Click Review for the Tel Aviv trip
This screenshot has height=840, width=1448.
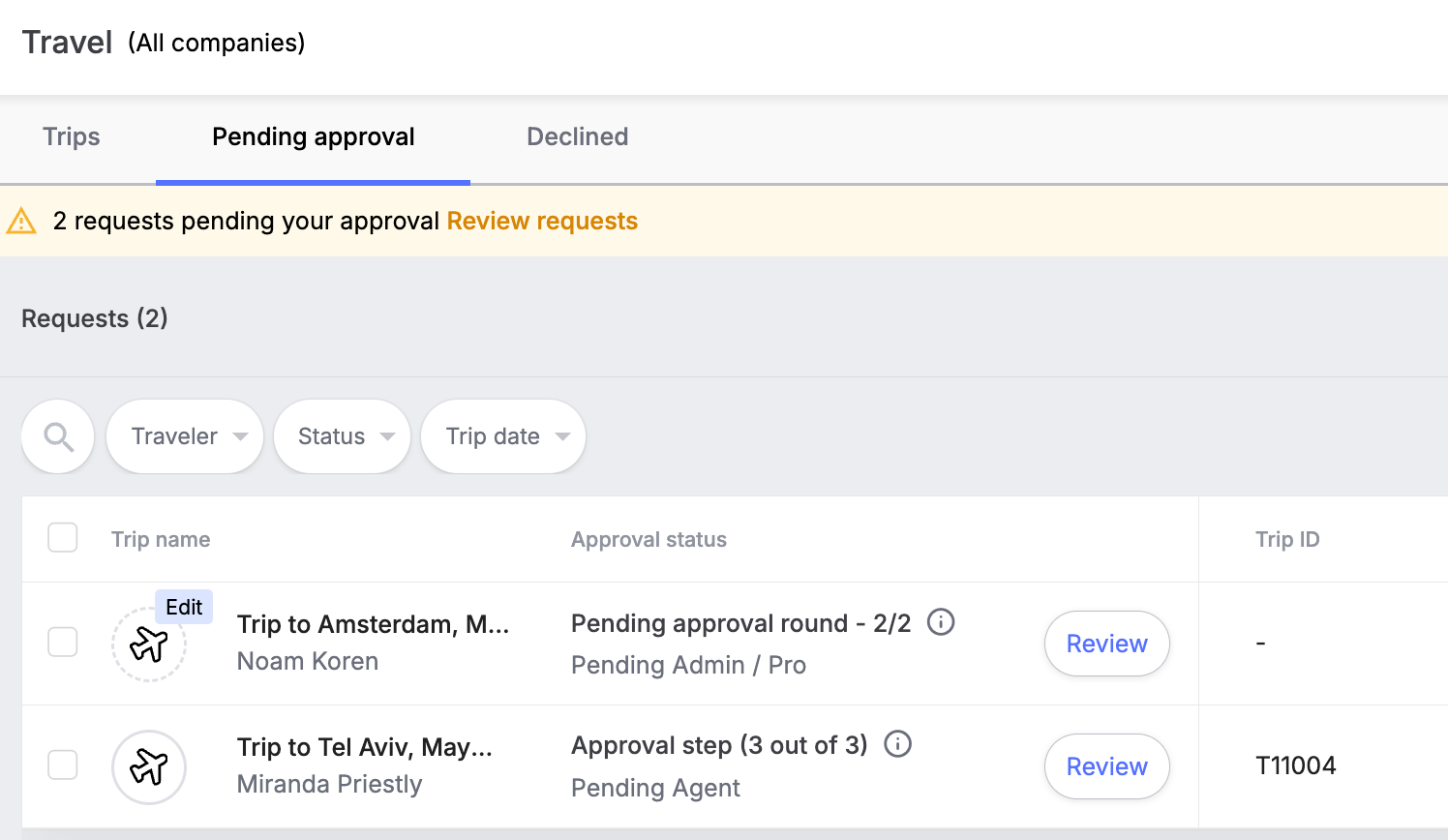coord(1107,766)
